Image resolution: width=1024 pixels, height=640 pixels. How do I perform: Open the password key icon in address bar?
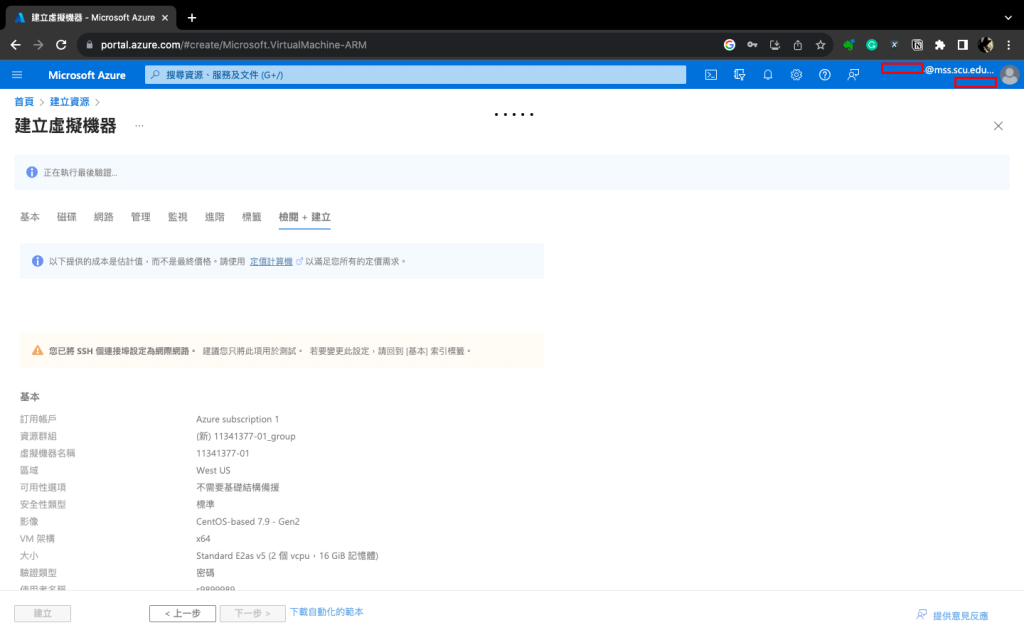tap(752, 45)
